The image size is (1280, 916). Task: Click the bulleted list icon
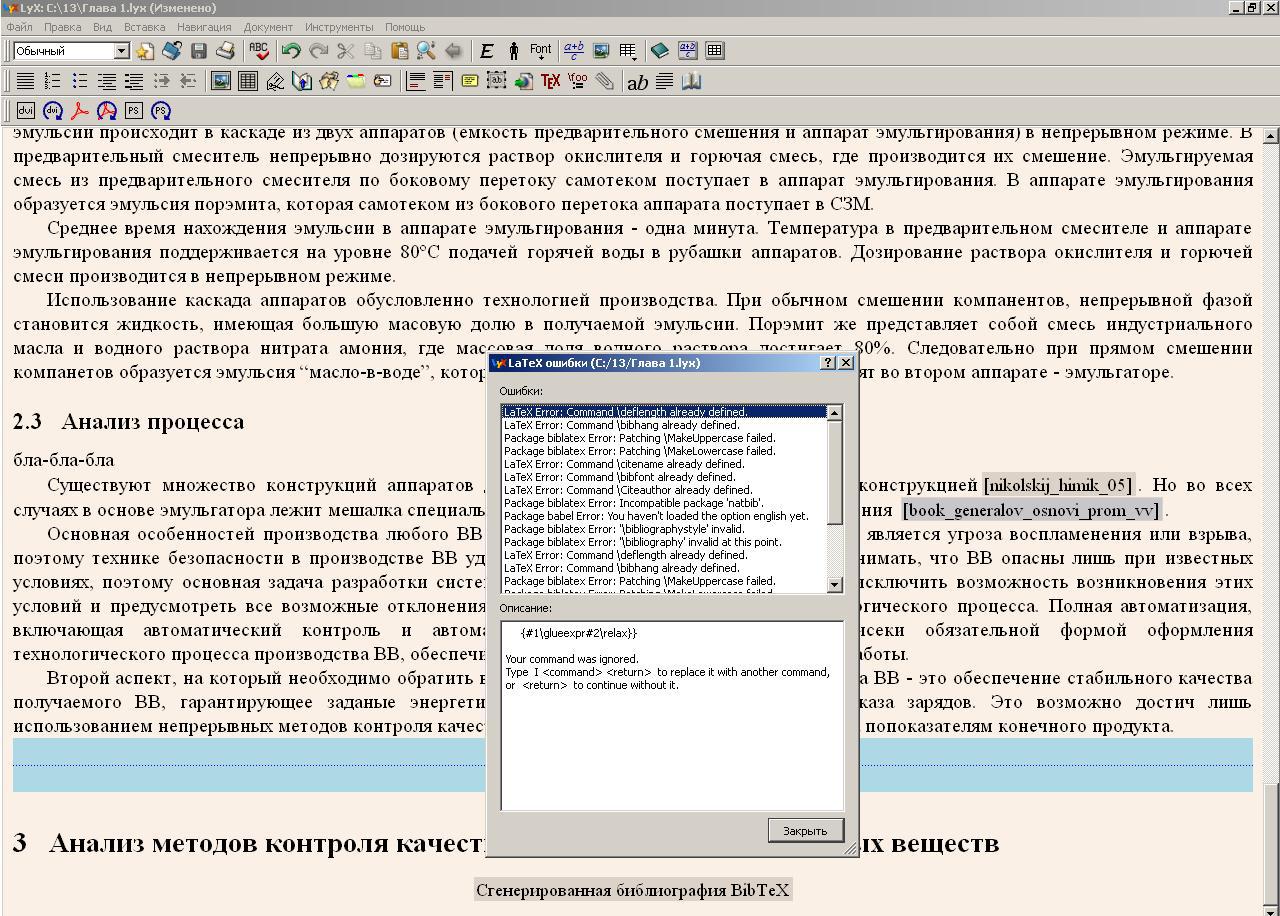80,81
